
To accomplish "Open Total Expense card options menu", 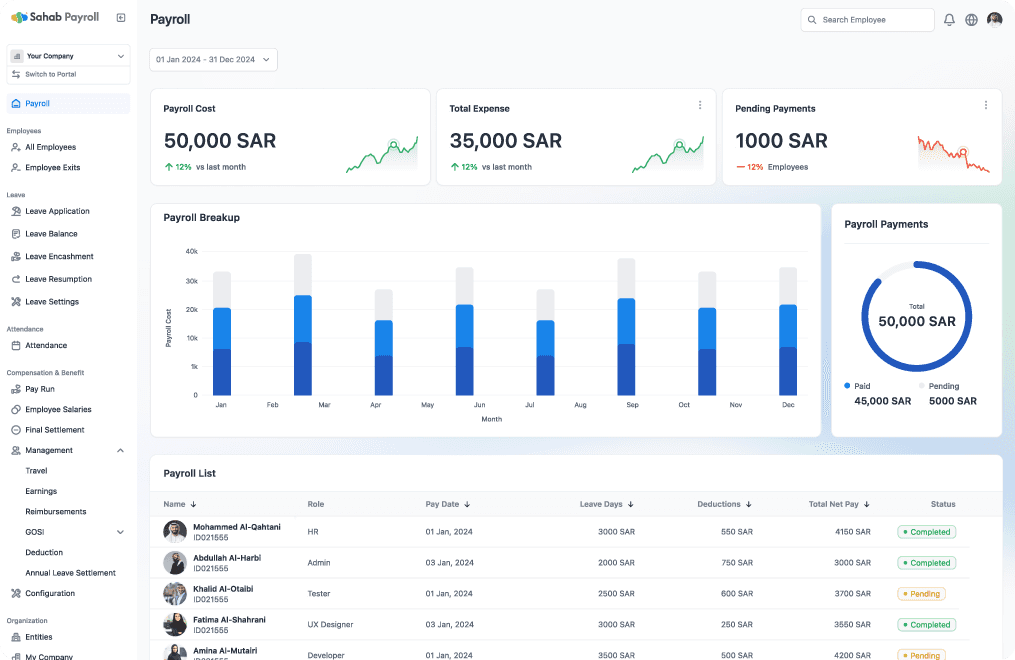I will (700, 105).
